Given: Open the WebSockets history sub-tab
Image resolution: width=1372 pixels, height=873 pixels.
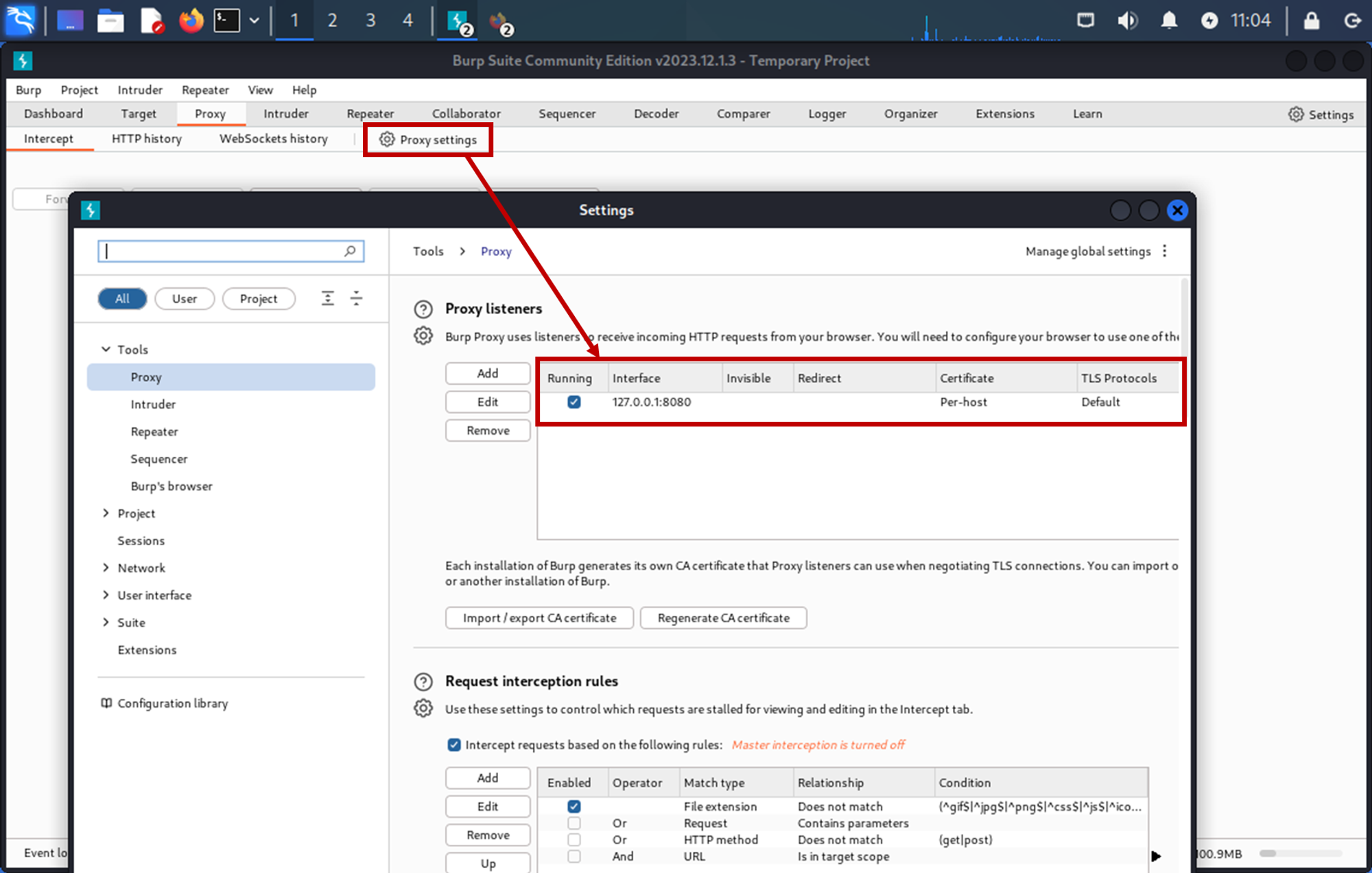Looking at the screenshot, I should pos(274,139).
